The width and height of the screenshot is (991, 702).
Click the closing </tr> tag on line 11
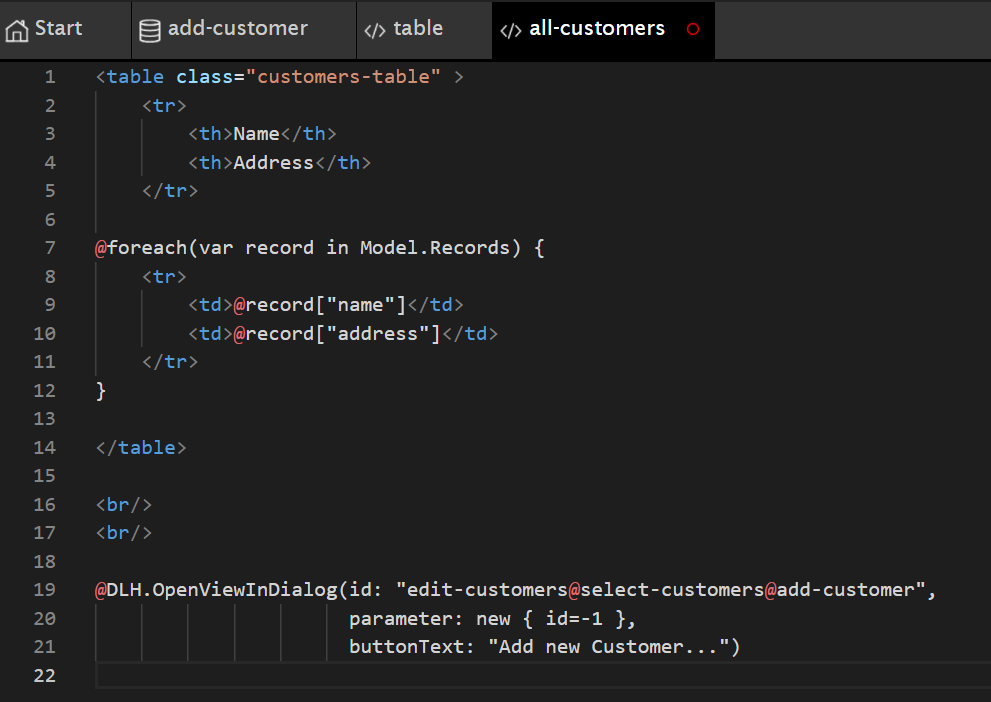click(x=170, y=362)
